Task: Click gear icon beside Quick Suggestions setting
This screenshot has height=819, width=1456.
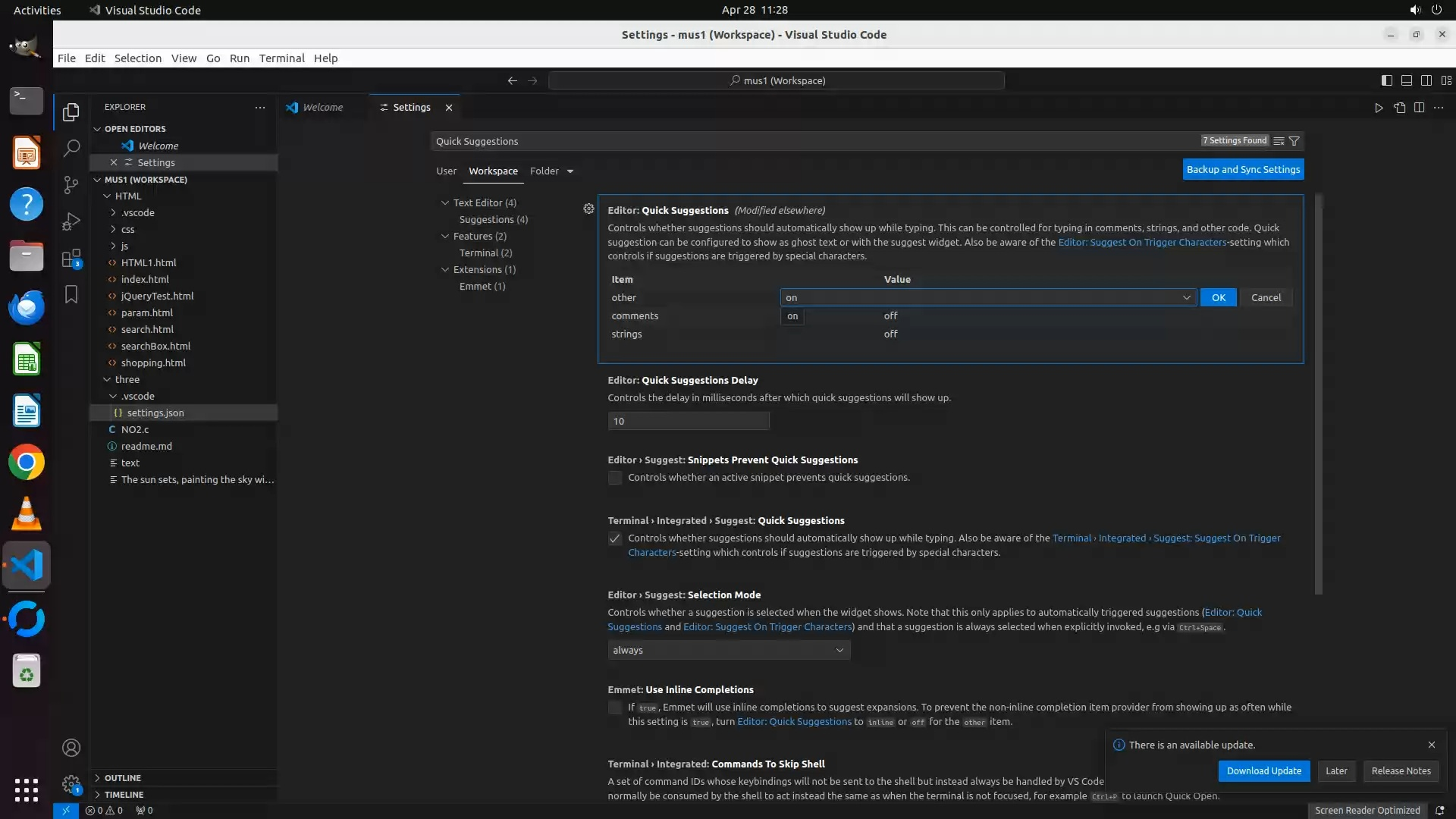Action: coord(588,209)
